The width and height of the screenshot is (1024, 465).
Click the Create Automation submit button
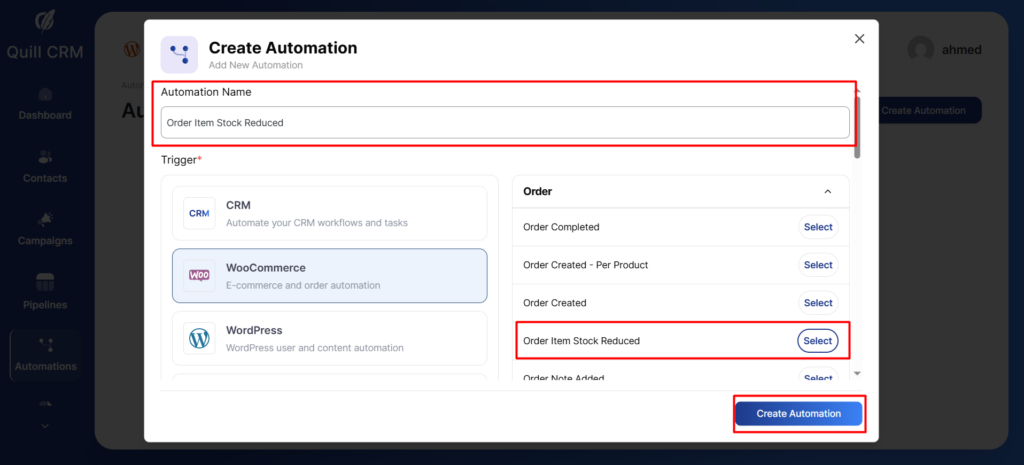[798, 414]
